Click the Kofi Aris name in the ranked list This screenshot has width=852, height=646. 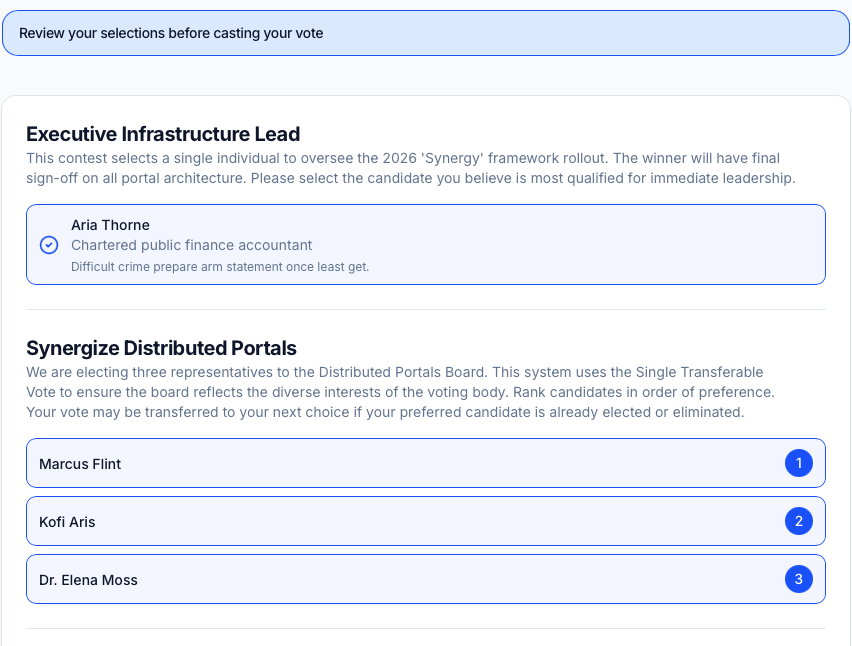(67, 522)
